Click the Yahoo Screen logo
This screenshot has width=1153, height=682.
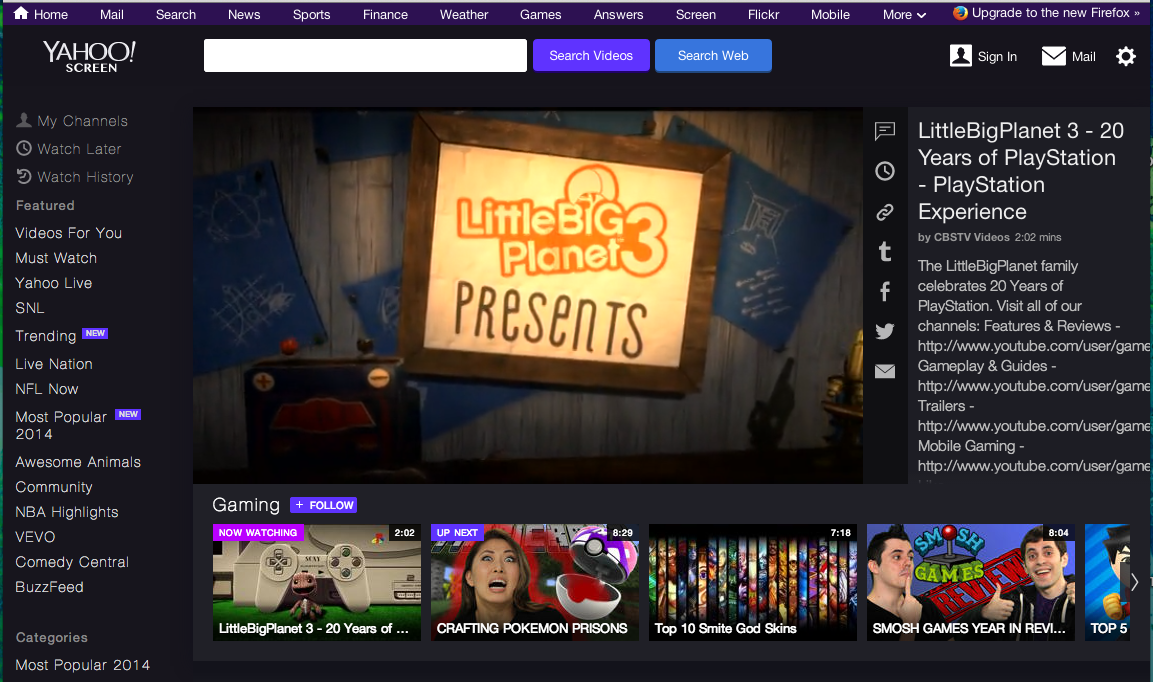click(90, 56)
